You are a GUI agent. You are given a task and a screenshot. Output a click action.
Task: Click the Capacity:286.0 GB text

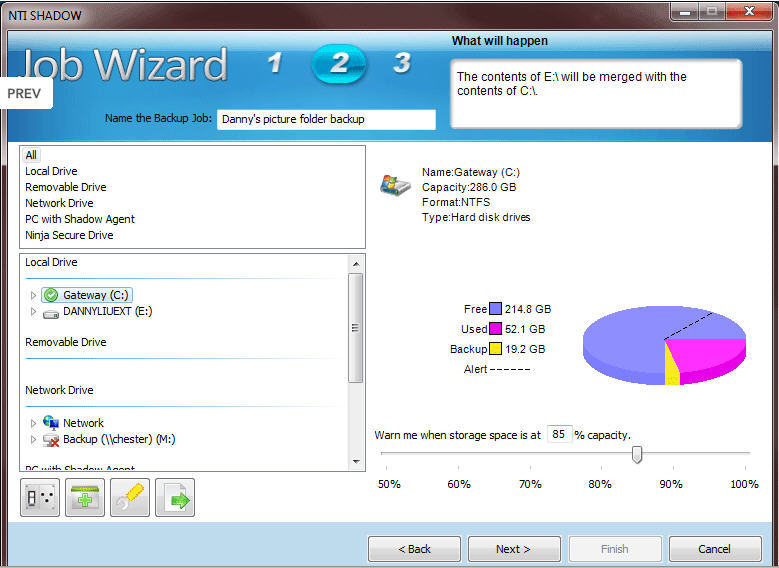468,187
